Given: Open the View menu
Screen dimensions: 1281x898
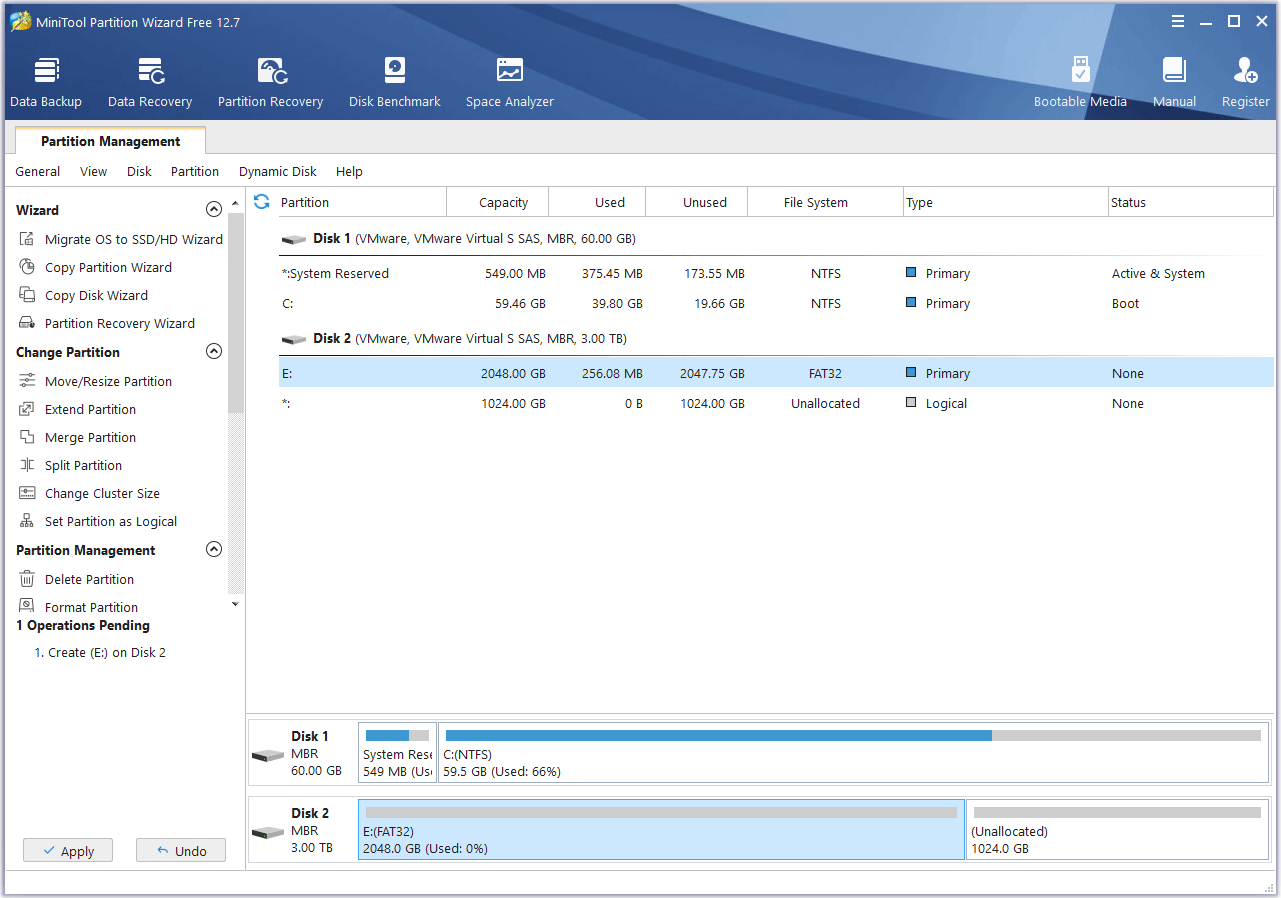Looking at the screenshot, I should point(94,172).
